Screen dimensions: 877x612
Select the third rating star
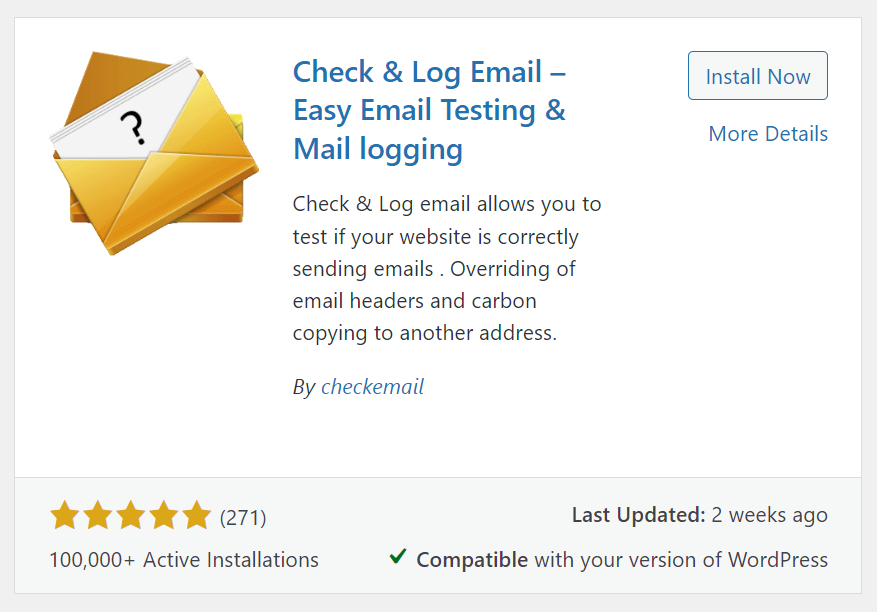click(131, 516)
